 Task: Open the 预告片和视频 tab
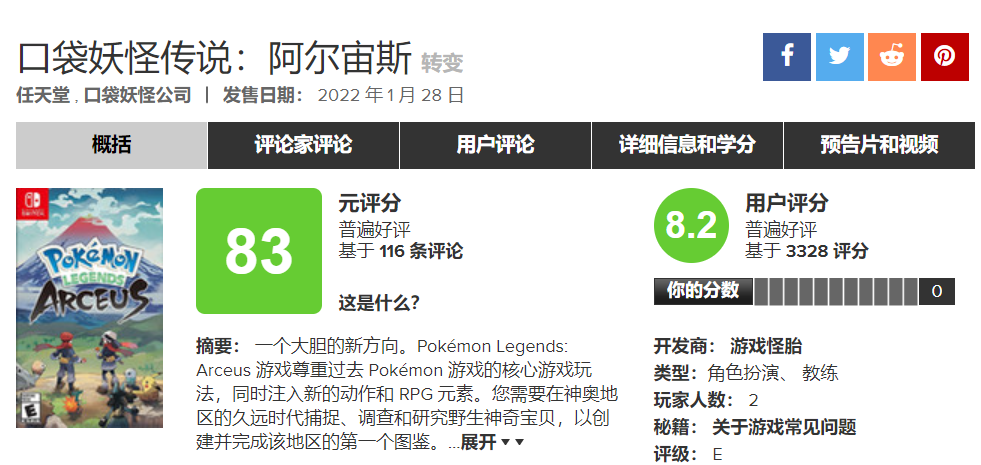point(879,145)
